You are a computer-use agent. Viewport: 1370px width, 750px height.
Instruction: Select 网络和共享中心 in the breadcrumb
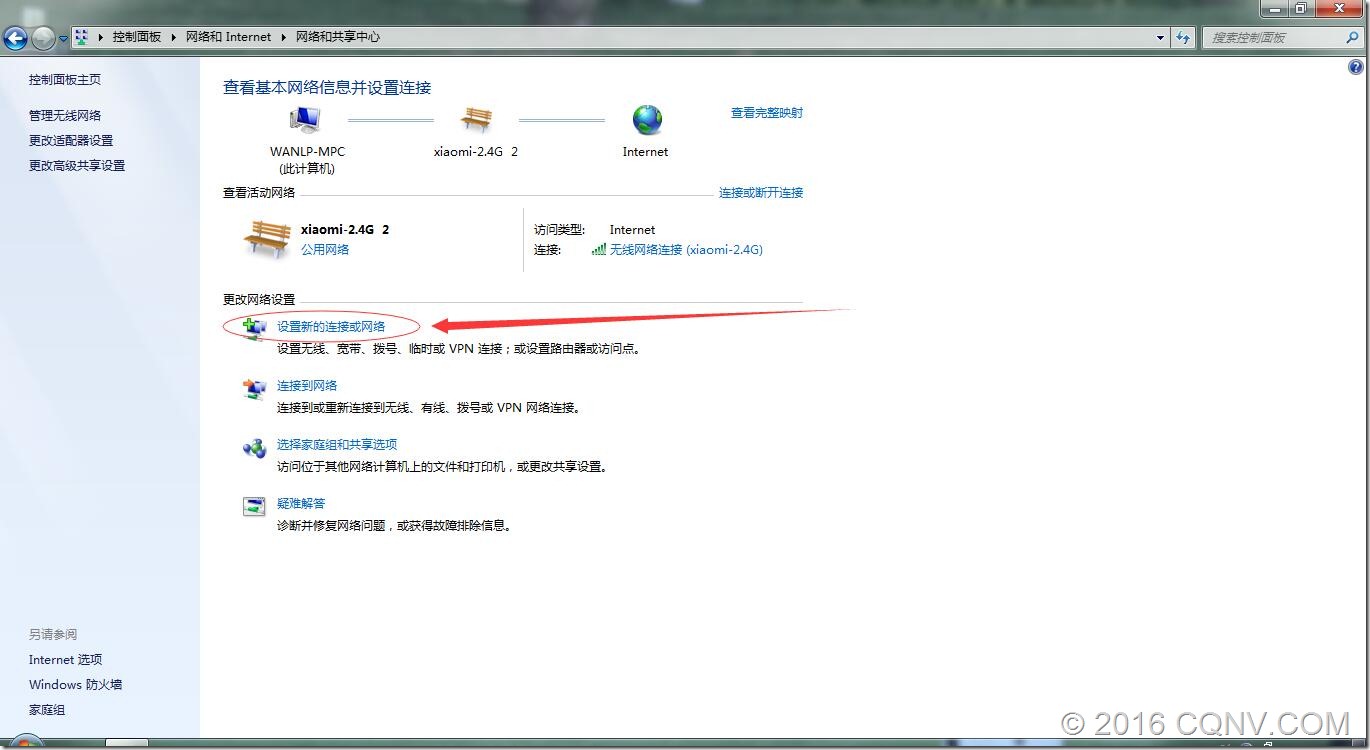tap(337, 37)
